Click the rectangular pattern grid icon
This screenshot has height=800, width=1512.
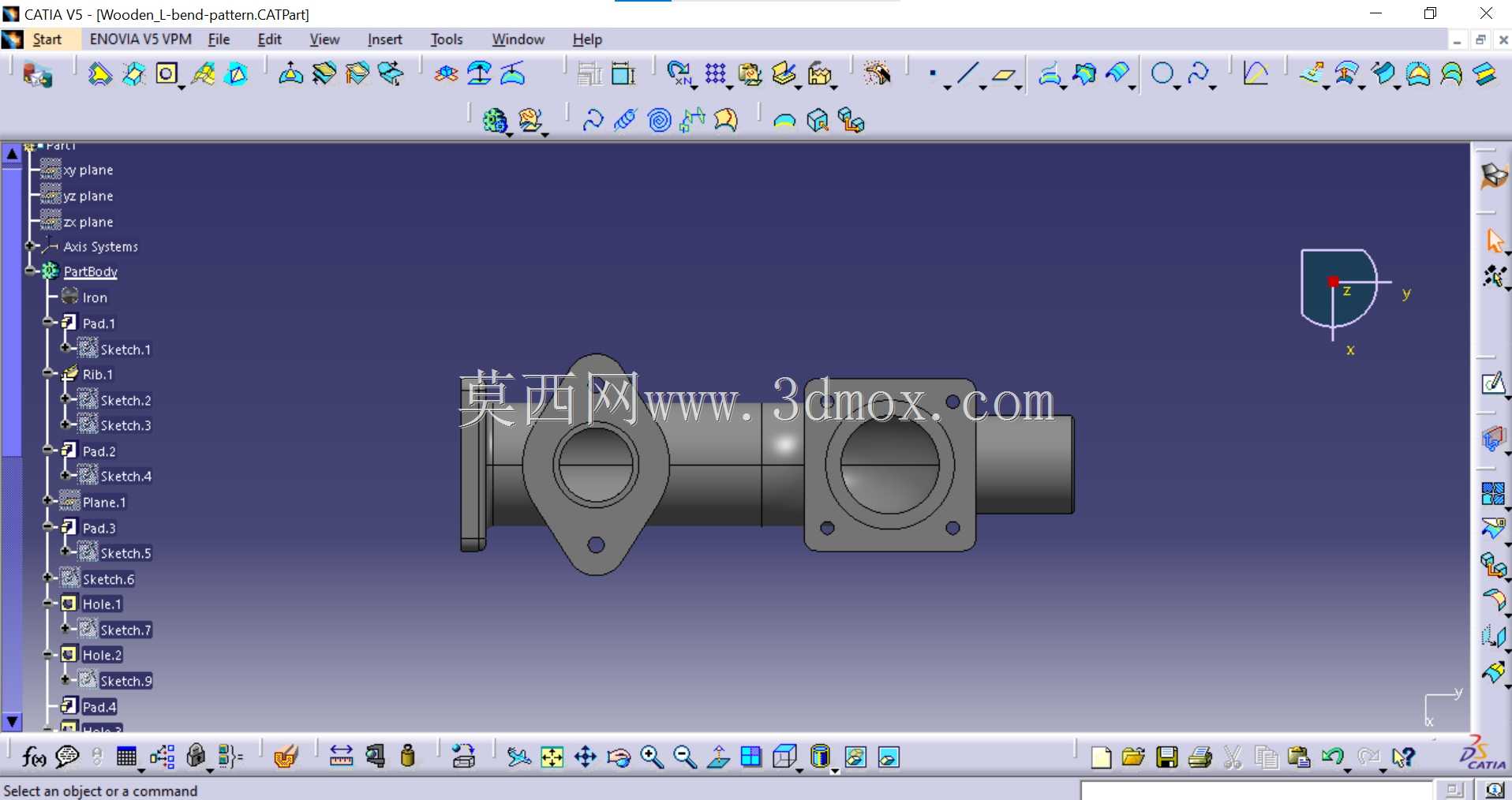click(x=716, y=74)
